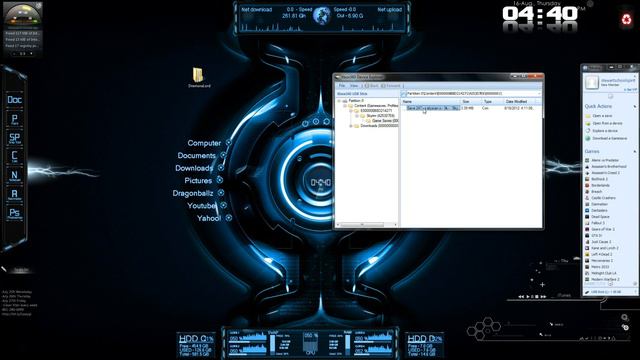Image resolution: width=640 pixels, height=360 pixels.
Task: Collapse the Partition 0 tree node
Action: pos(339,100)
